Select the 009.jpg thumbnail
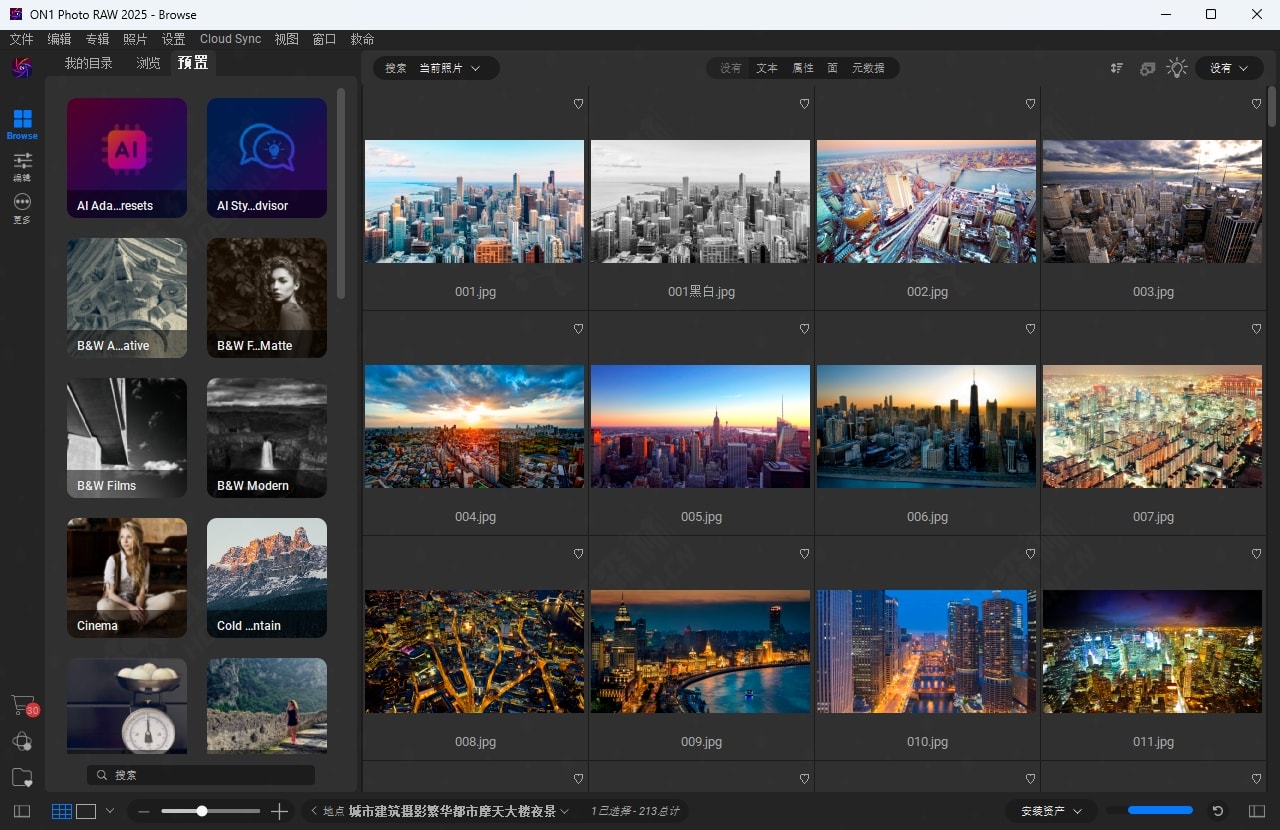 pyautogui.click(x=700, y=651)
